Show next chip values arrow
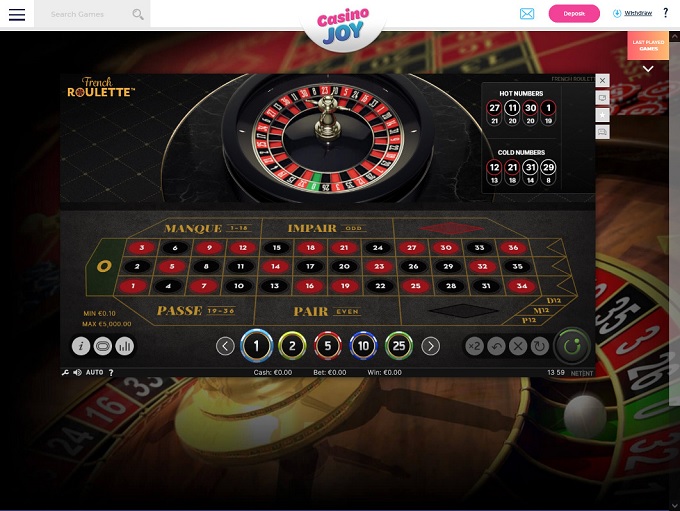This screenshot has width=680, height=511. [431, 346]
